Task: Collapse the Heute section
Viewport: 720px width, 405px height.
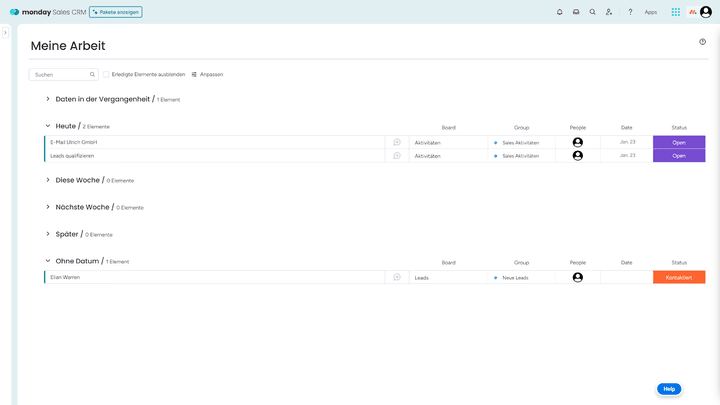Action: (x=48, y=126)
